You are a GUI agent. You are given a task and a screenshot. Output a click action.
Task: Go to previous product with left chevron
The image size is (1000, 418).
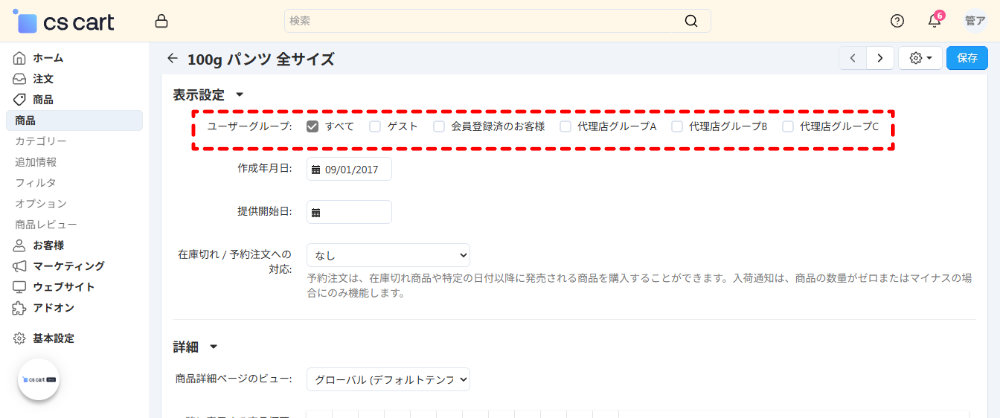coord(853,58)
